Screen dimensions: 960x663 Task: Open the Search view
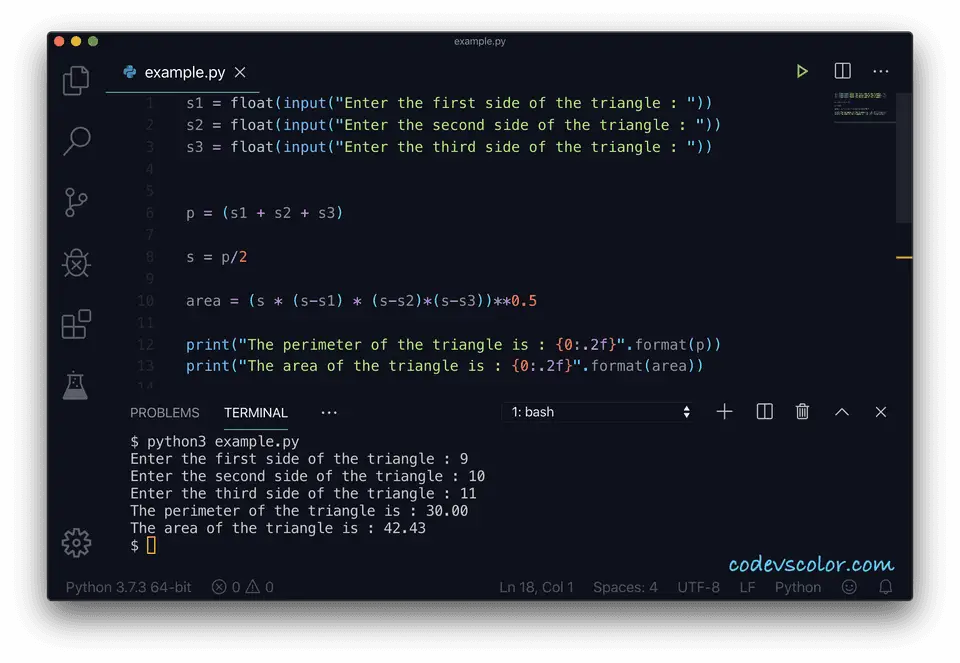click(x=77, y=141)
